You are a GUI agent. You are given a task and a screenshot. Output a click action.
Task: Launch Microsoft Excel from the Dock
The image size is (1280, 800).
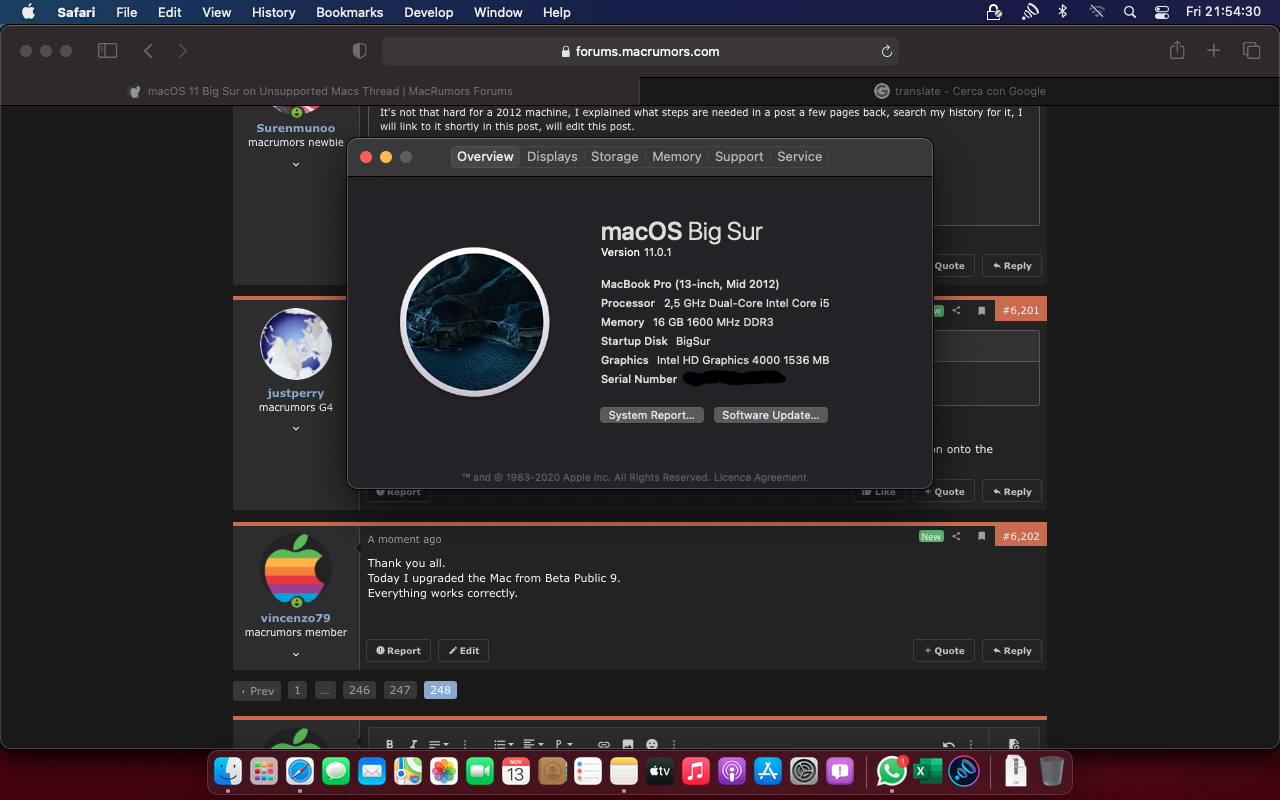tap(927, 771)
